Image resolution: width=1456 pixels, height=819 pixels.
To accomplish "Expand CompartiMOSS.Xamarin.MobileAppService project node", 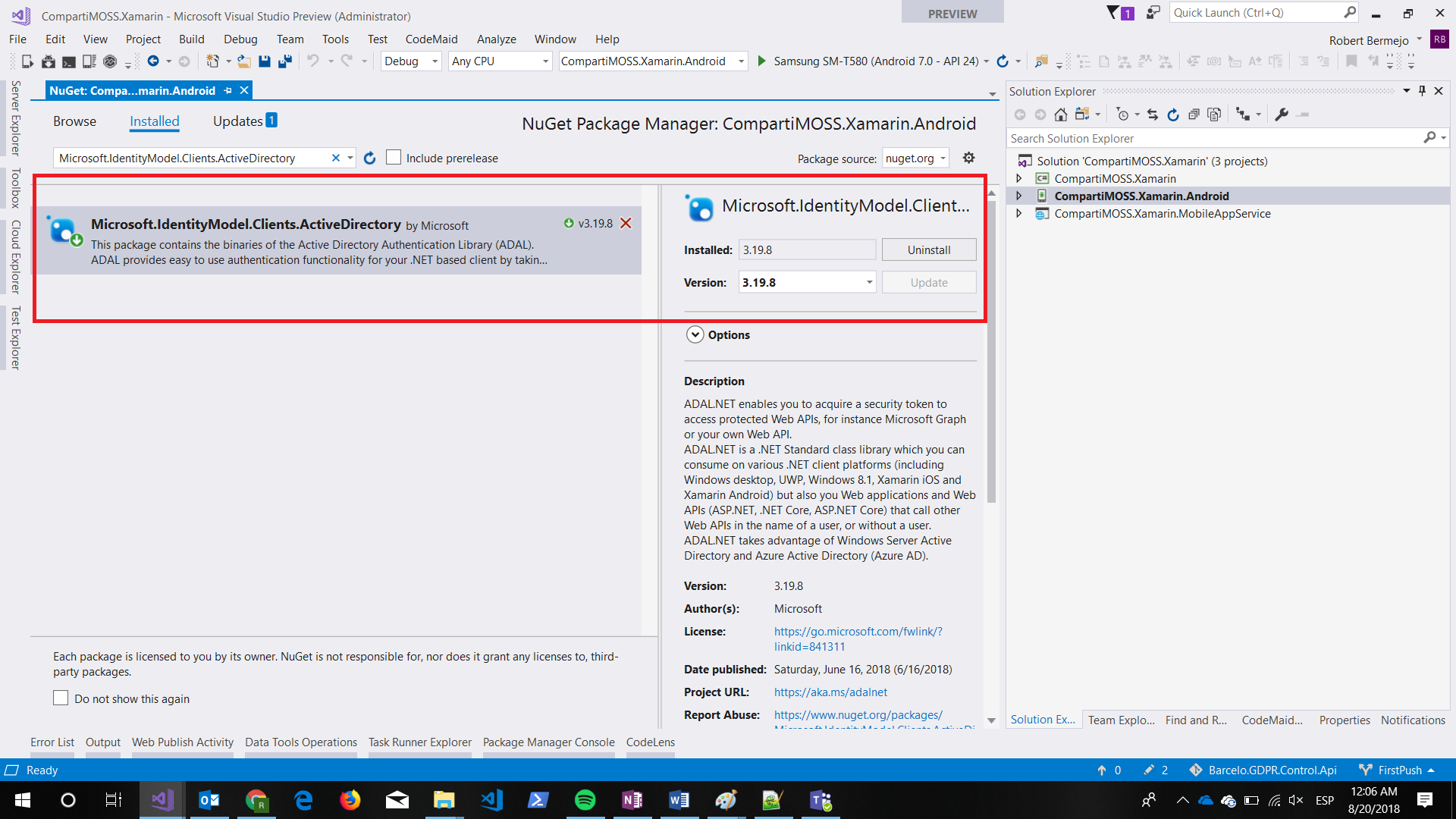I will pos(1019,214).
